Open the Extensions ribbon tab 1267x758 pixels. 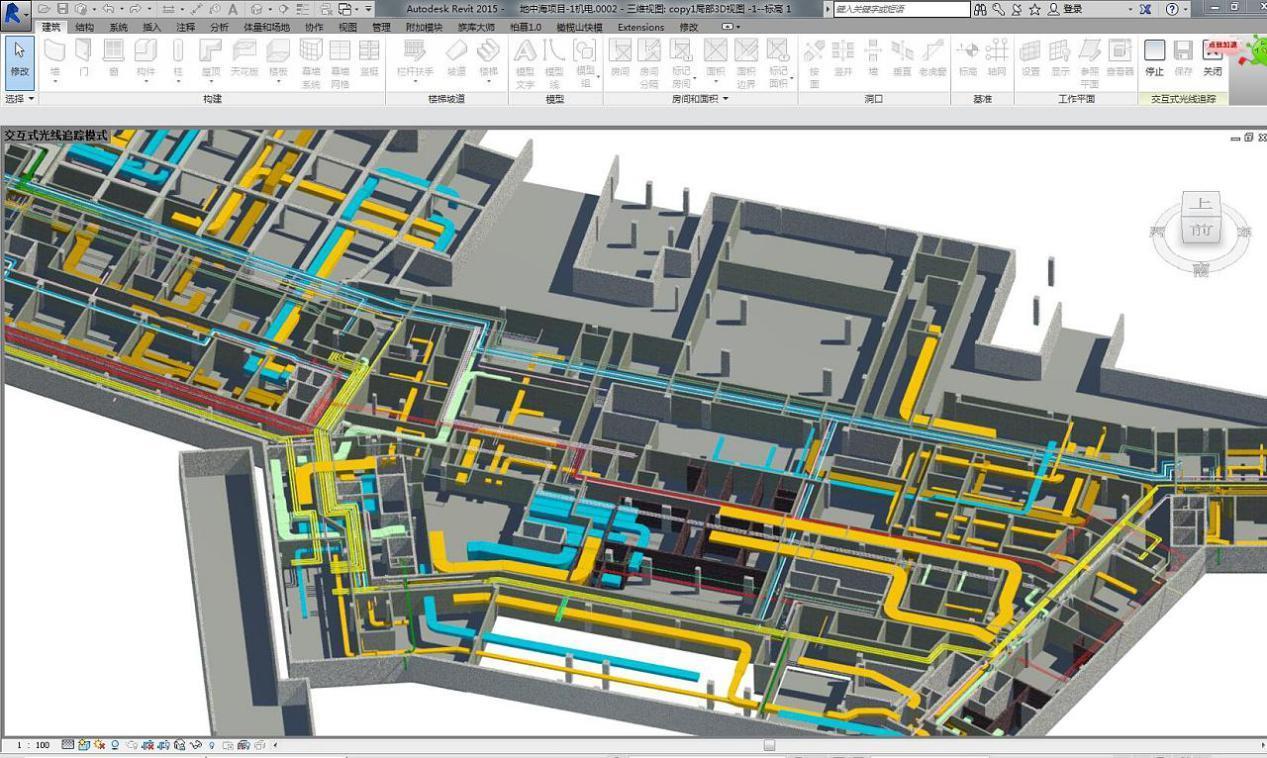pos(640,27)
